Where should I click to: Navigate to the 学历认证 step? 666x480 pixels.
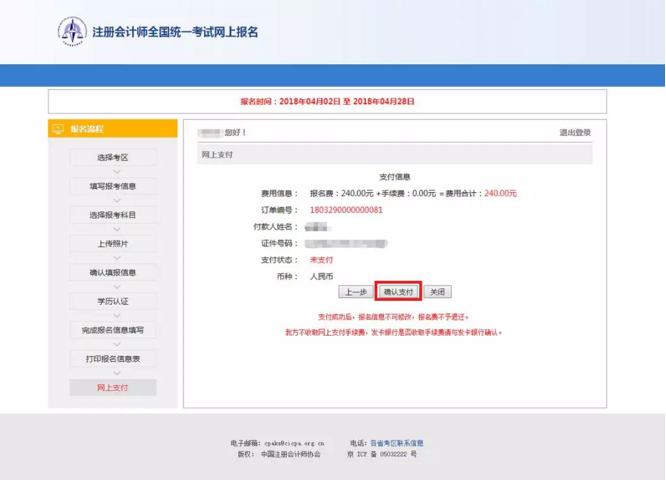(113, 301)
